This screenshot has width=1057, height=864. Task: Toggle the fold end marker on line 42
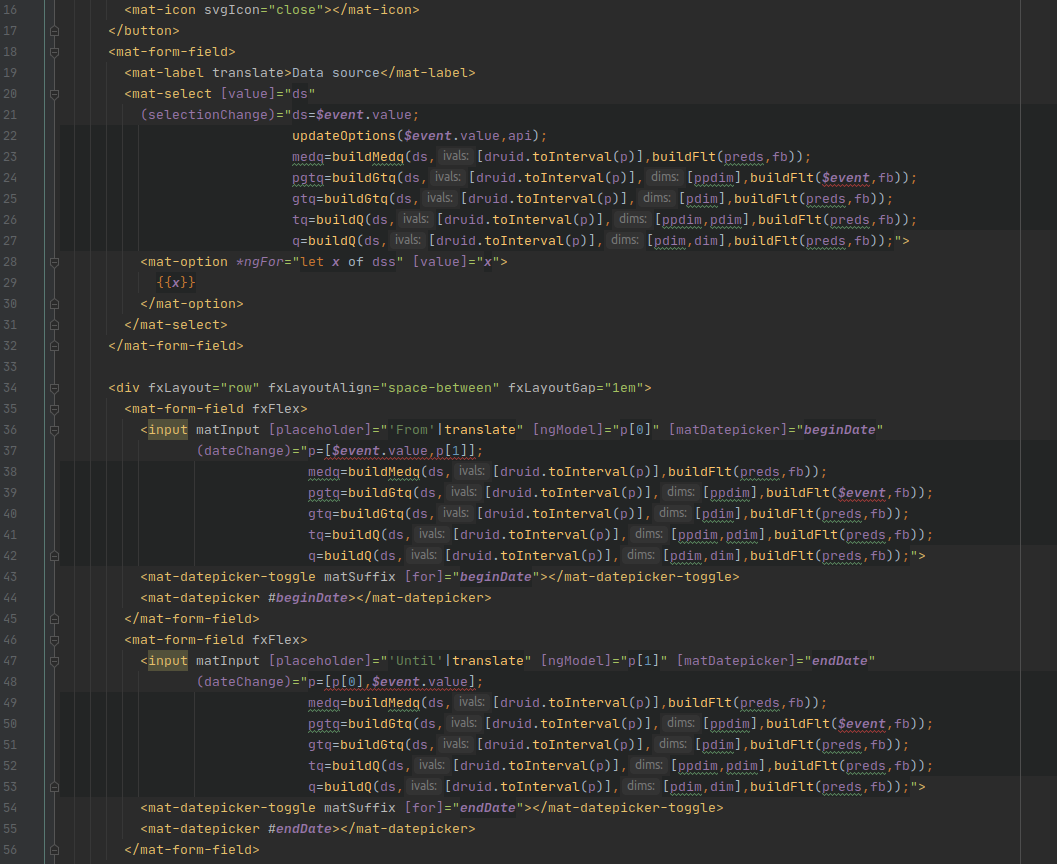55,556
